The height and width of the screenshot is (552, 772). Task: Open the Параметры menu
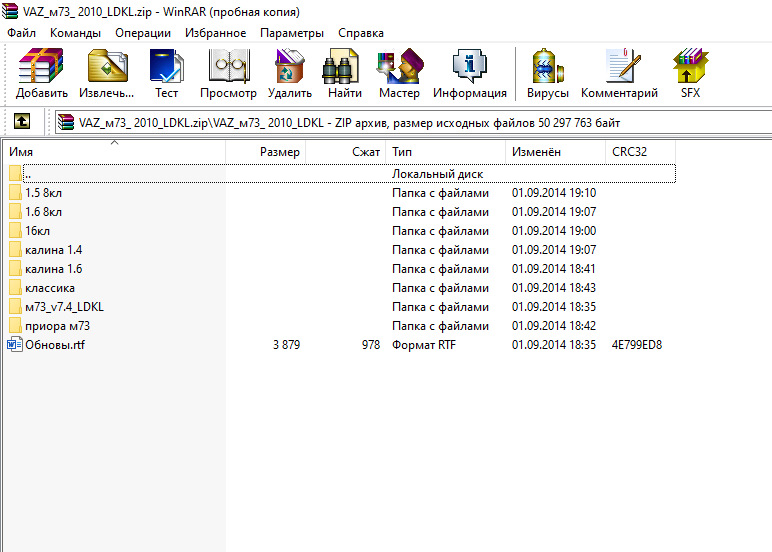[x=292, y=33]
